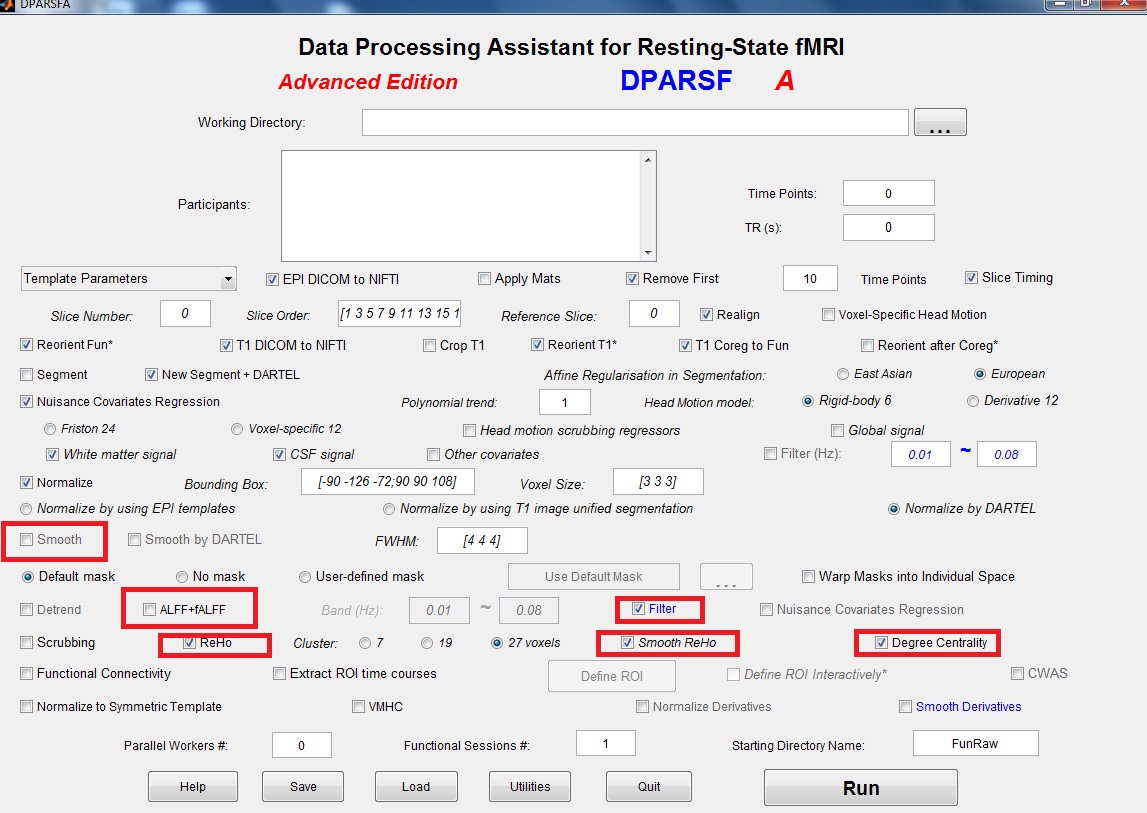The width and height of the screenshot is (1147, 813).
Task: Click the Time Points value field
Action: [x=888, y=193]
